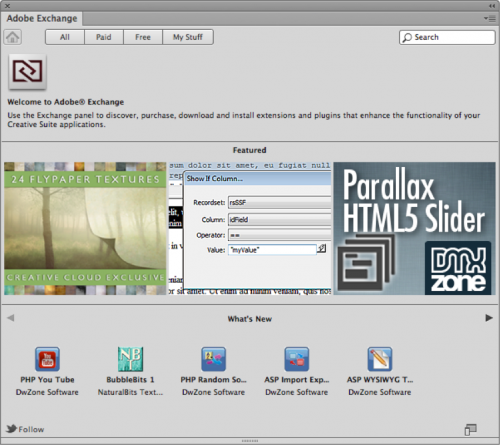Viewport: 500px width, 445px height.
Task: Open the Adobe Exchange logo icon
Action: point(27,71)
